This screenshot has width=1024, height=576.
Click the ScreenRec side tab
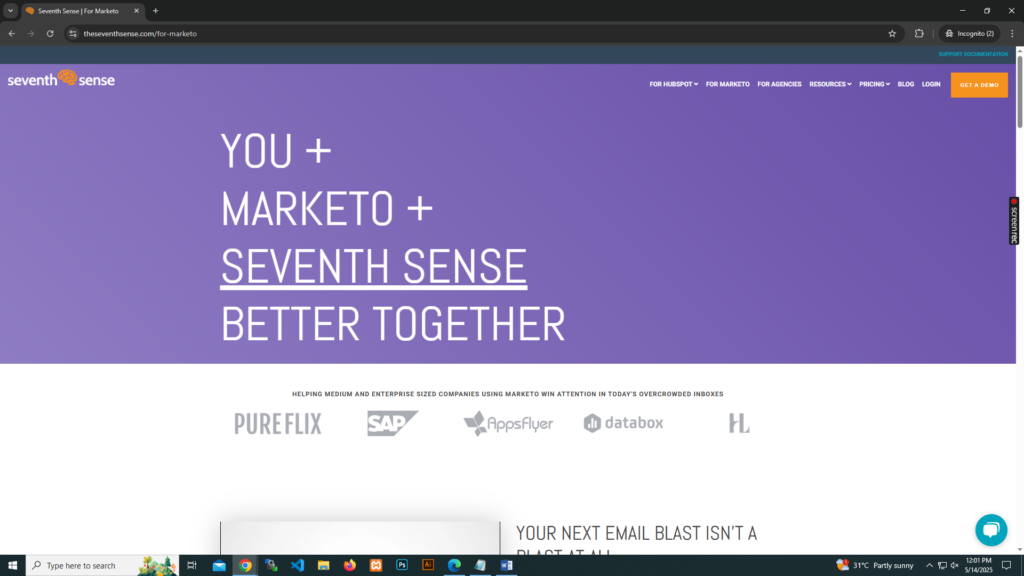point(1014,221)
